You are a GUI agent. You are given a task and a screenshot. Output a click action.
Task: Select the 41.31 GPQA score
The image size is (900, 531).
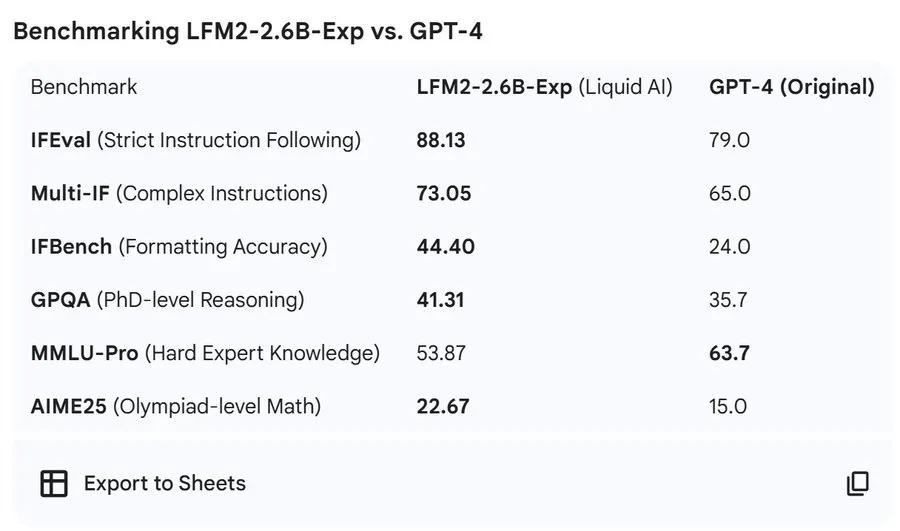[x=440, y=300]
